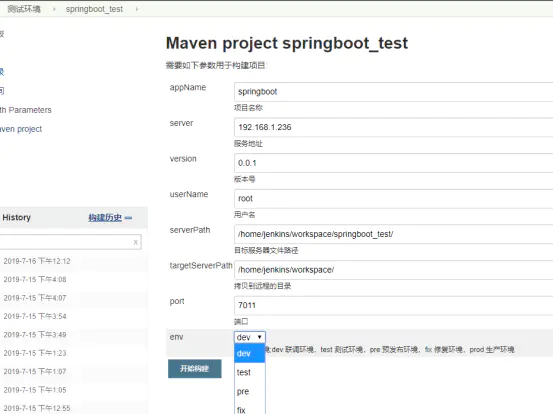Open the build from 2019-7-15 下午4:08

tap(35, 280)
